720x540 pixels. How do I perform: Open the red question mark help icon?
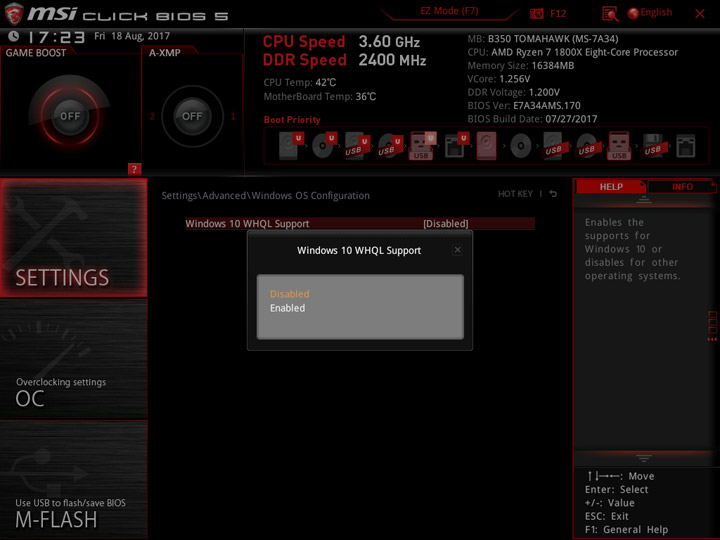(x=134, y=169)
